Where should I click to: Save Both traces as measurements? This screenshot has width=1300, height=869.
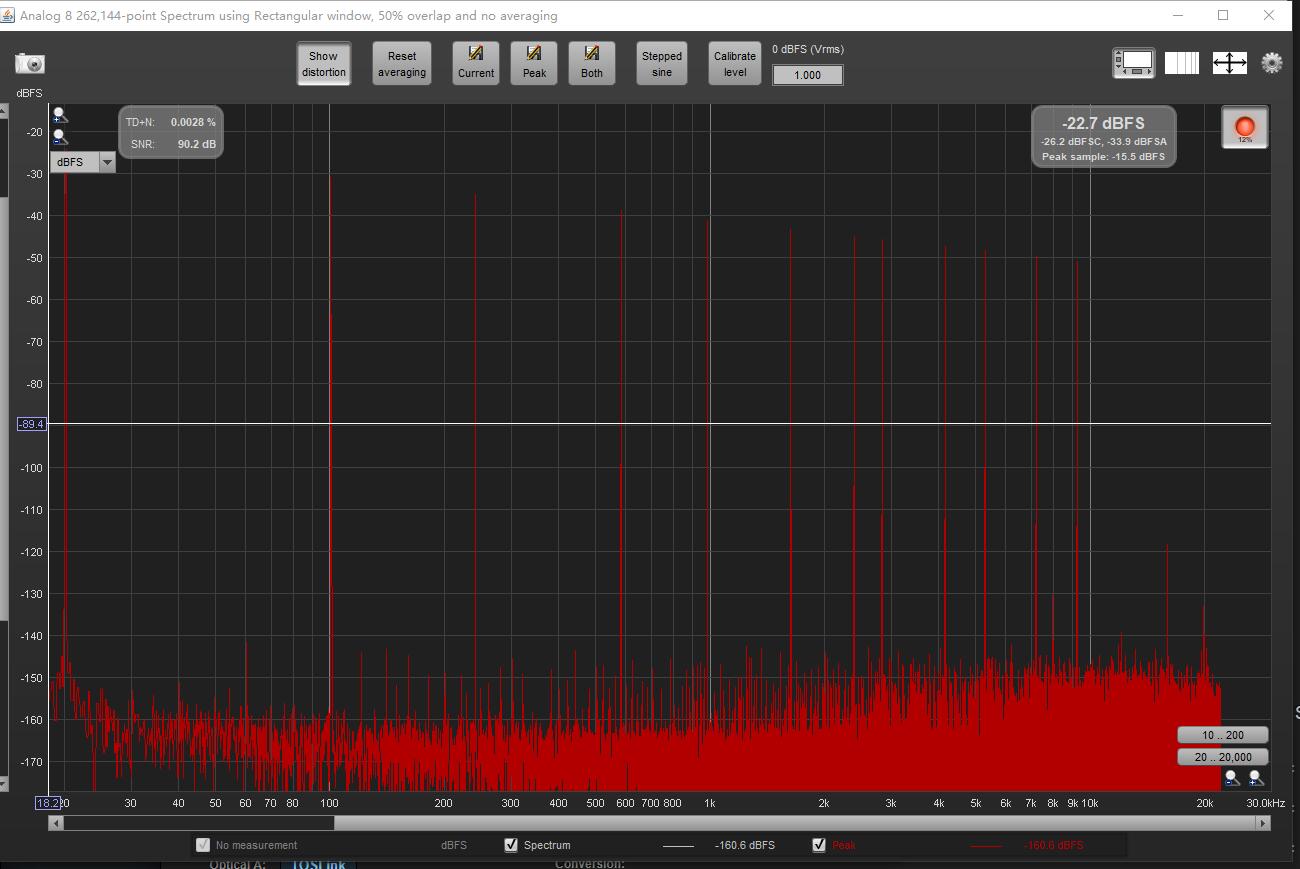[x=592, y=63]
